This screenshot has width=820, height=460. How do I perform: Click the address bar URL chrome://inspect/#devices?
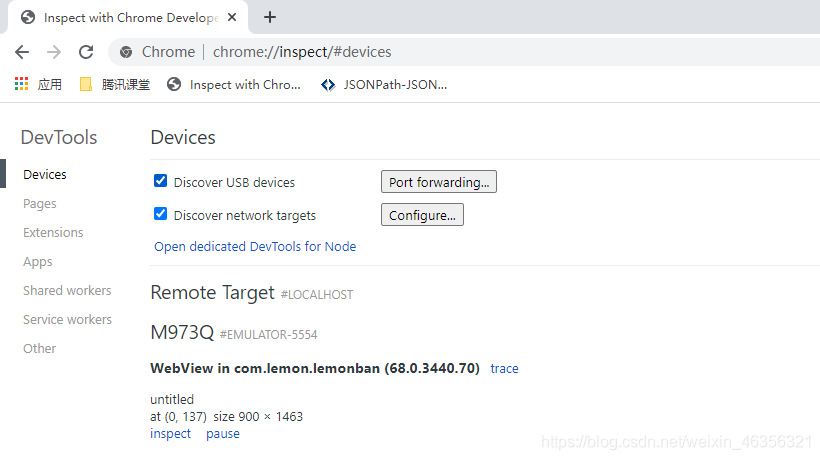pyautogui.click(x=302, y=52)
